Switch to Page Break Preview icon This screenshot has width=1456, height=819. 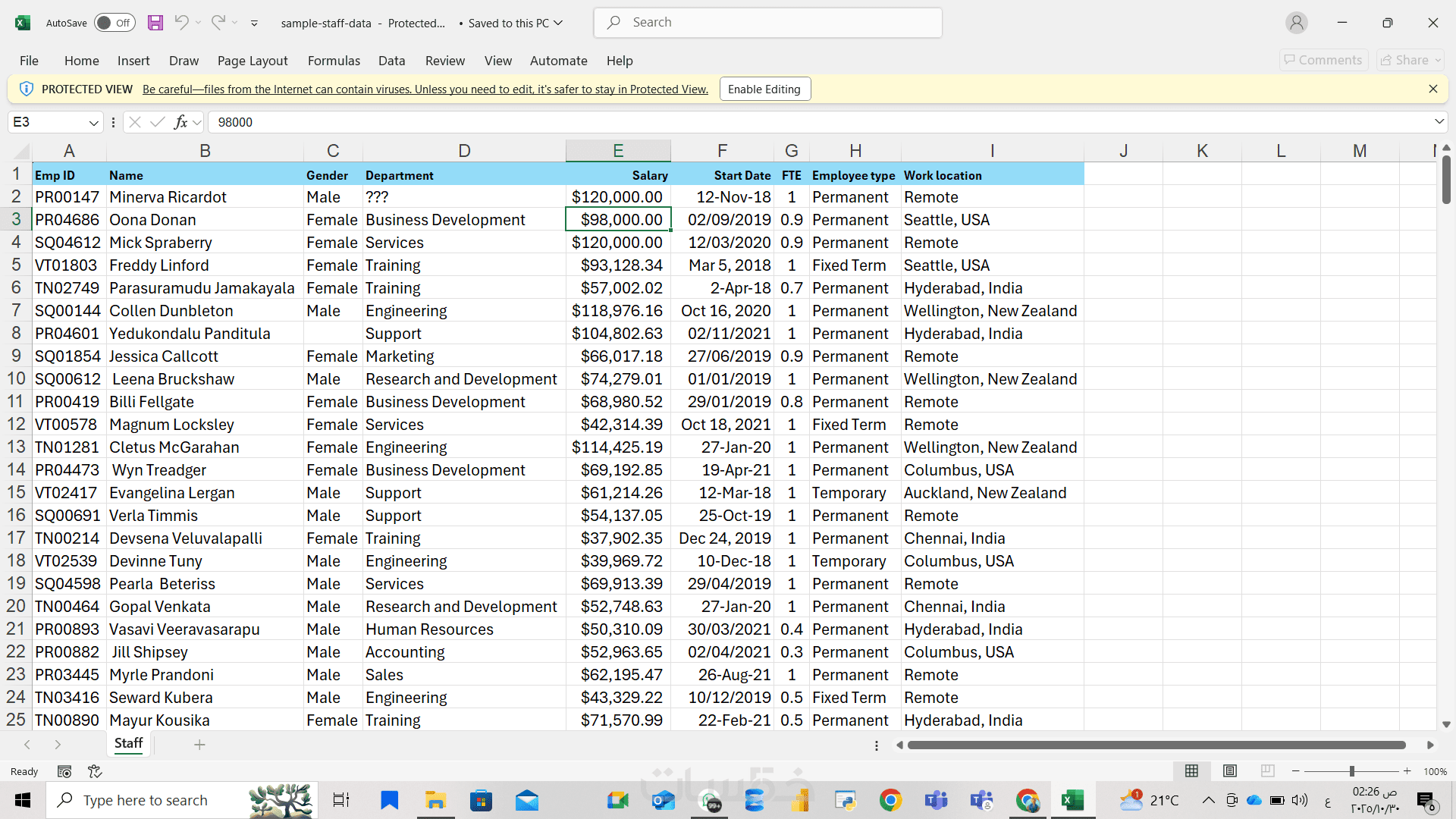click(1267, 771)
